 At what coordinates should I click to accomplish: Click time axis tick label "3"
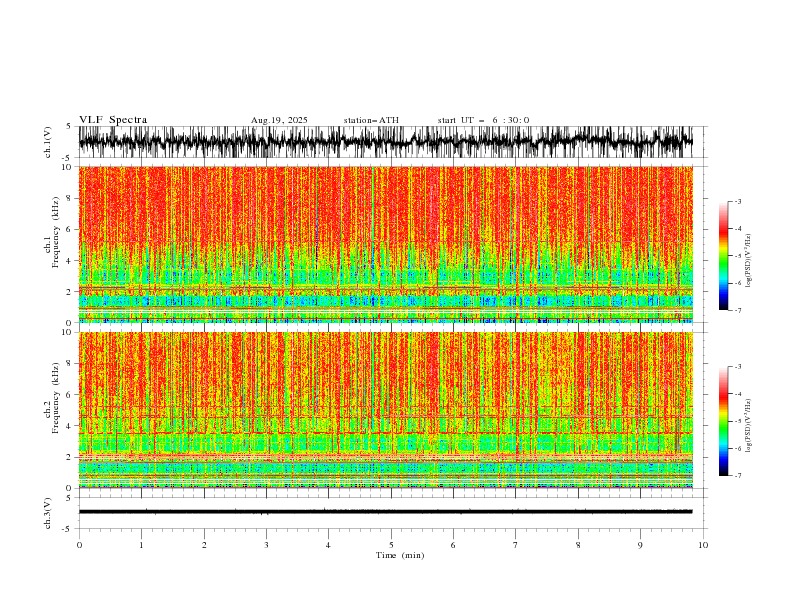(266, 545)
